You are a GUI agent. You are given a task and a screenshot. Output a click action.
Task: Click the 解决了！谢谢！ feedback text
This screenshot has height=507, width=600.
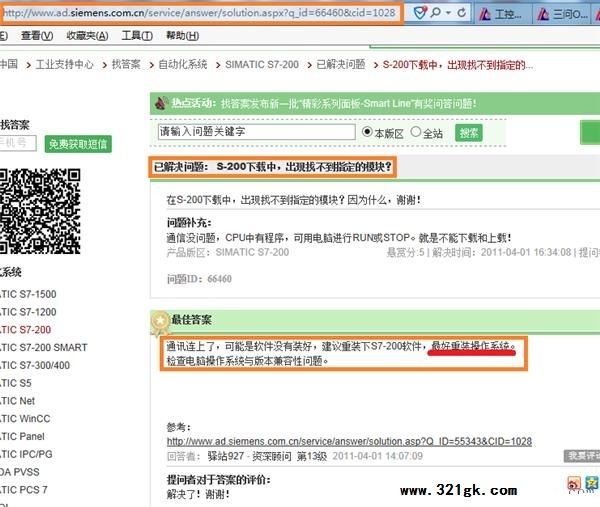pyautogui.click(x=198, y=494)
